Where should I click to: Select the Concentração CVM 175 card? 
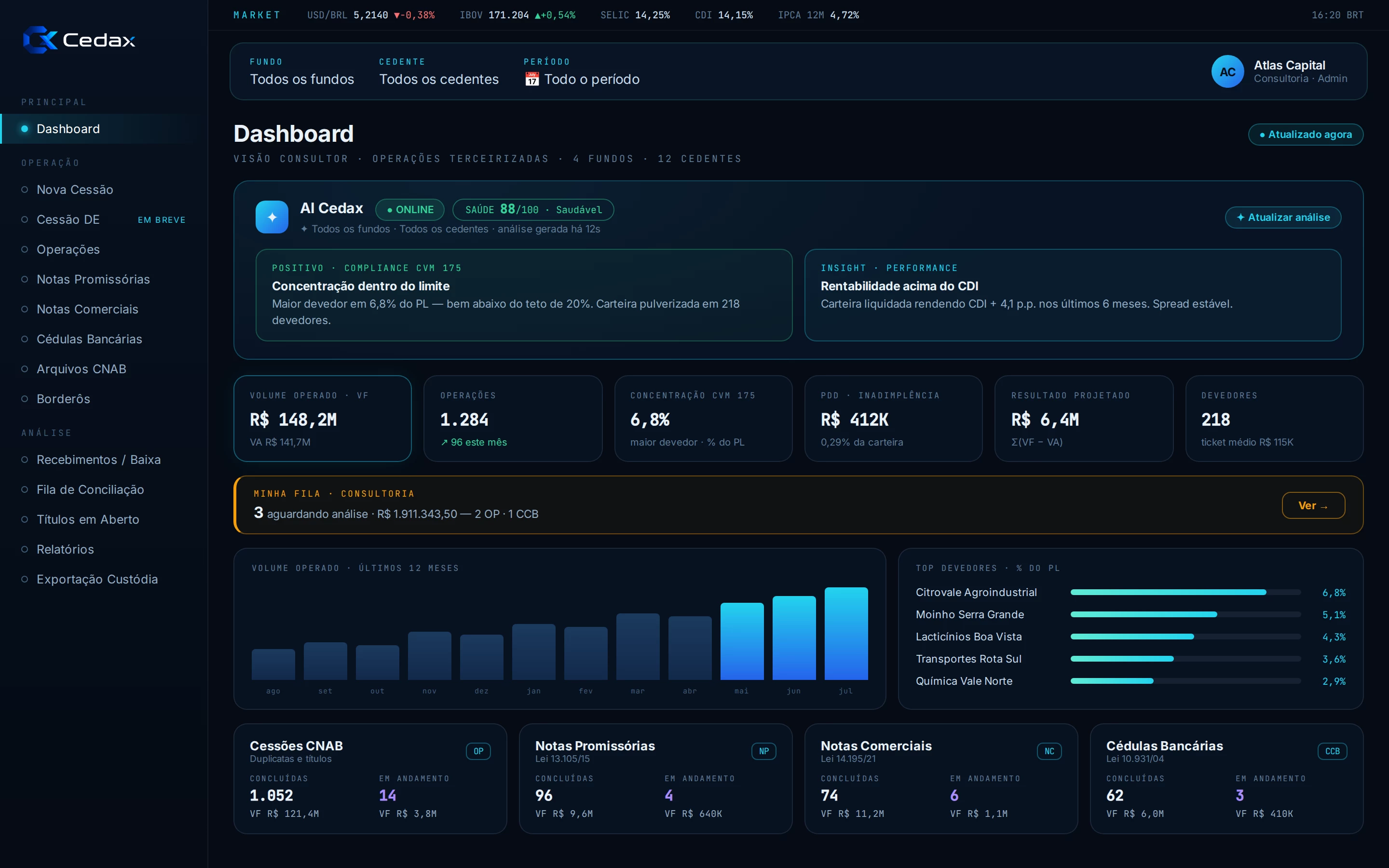point(703,419)
